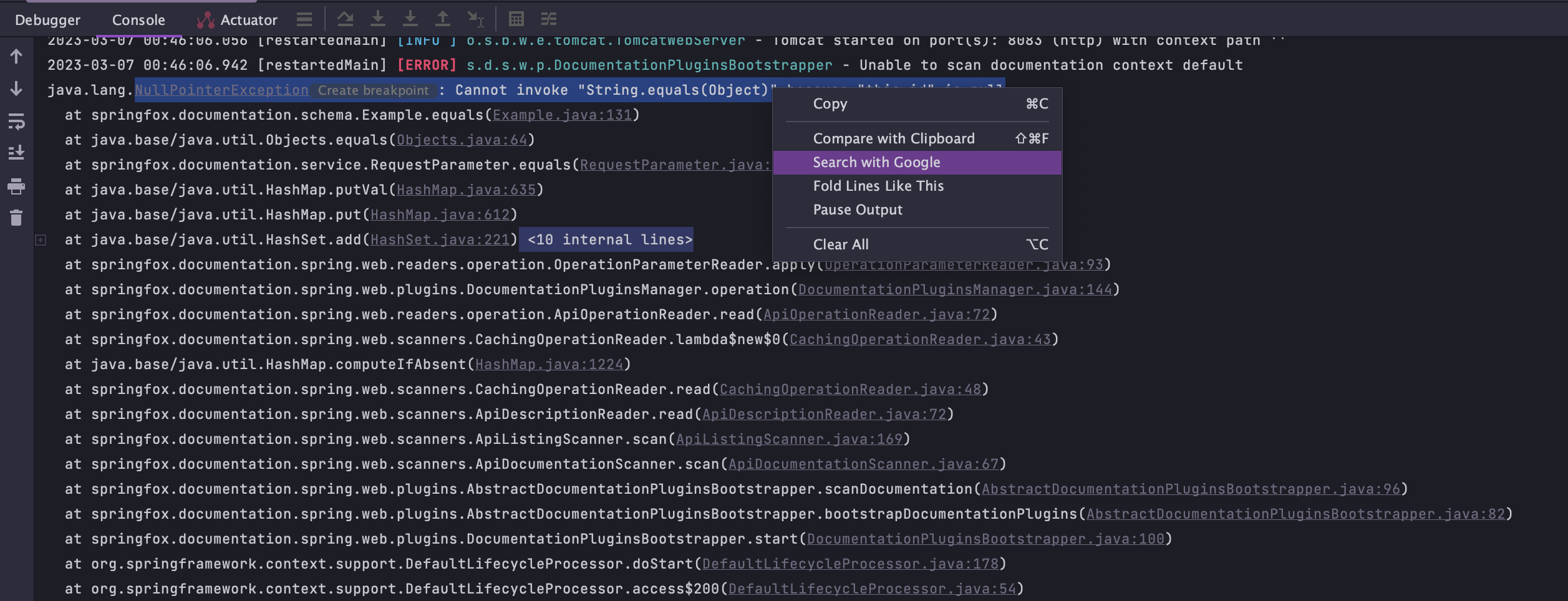Open the HashMap.java:635 link
This screenshot has height=601, width=1568.
(467, 190)
